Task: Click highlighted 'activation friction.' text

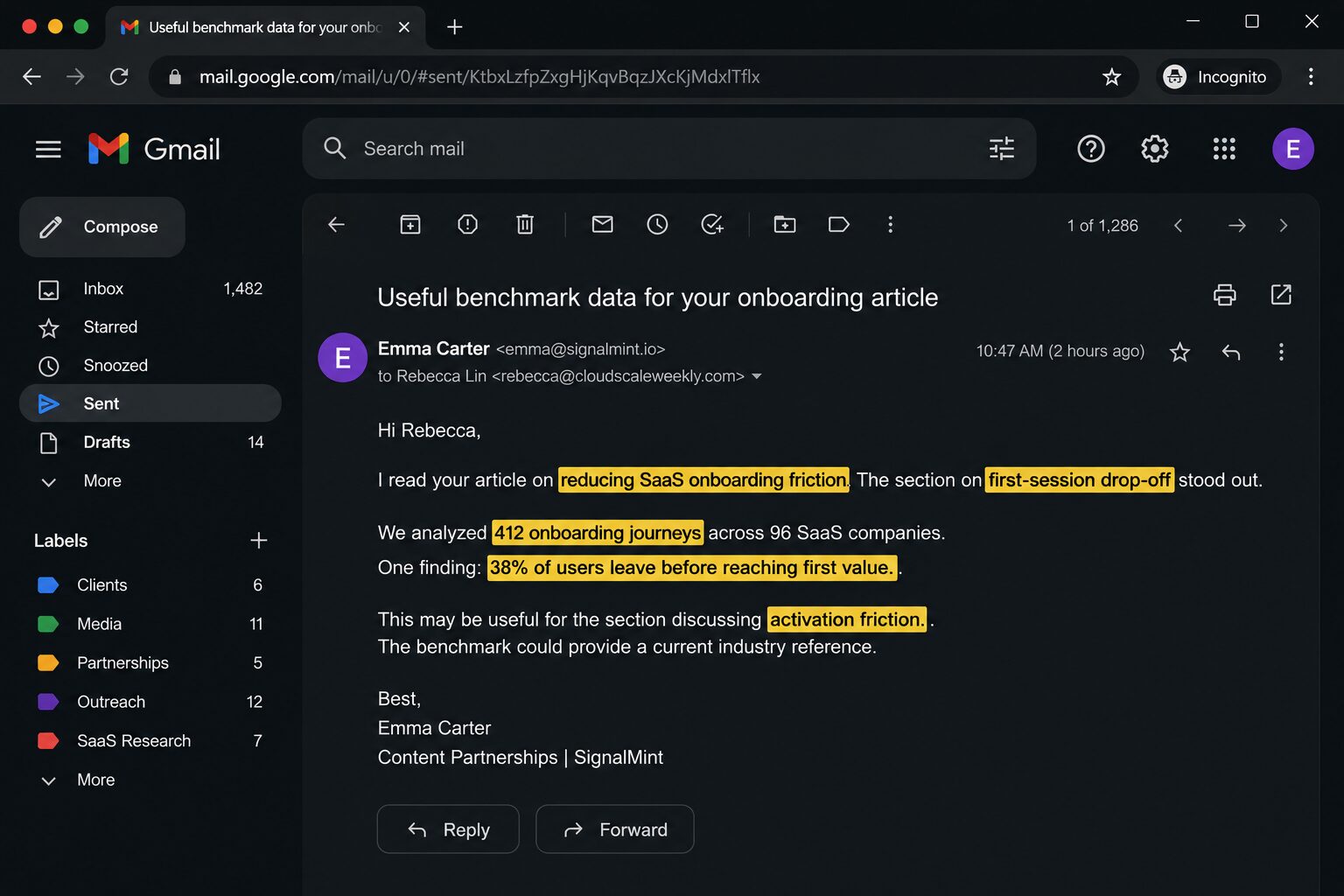Action: (x=846, y=619)
